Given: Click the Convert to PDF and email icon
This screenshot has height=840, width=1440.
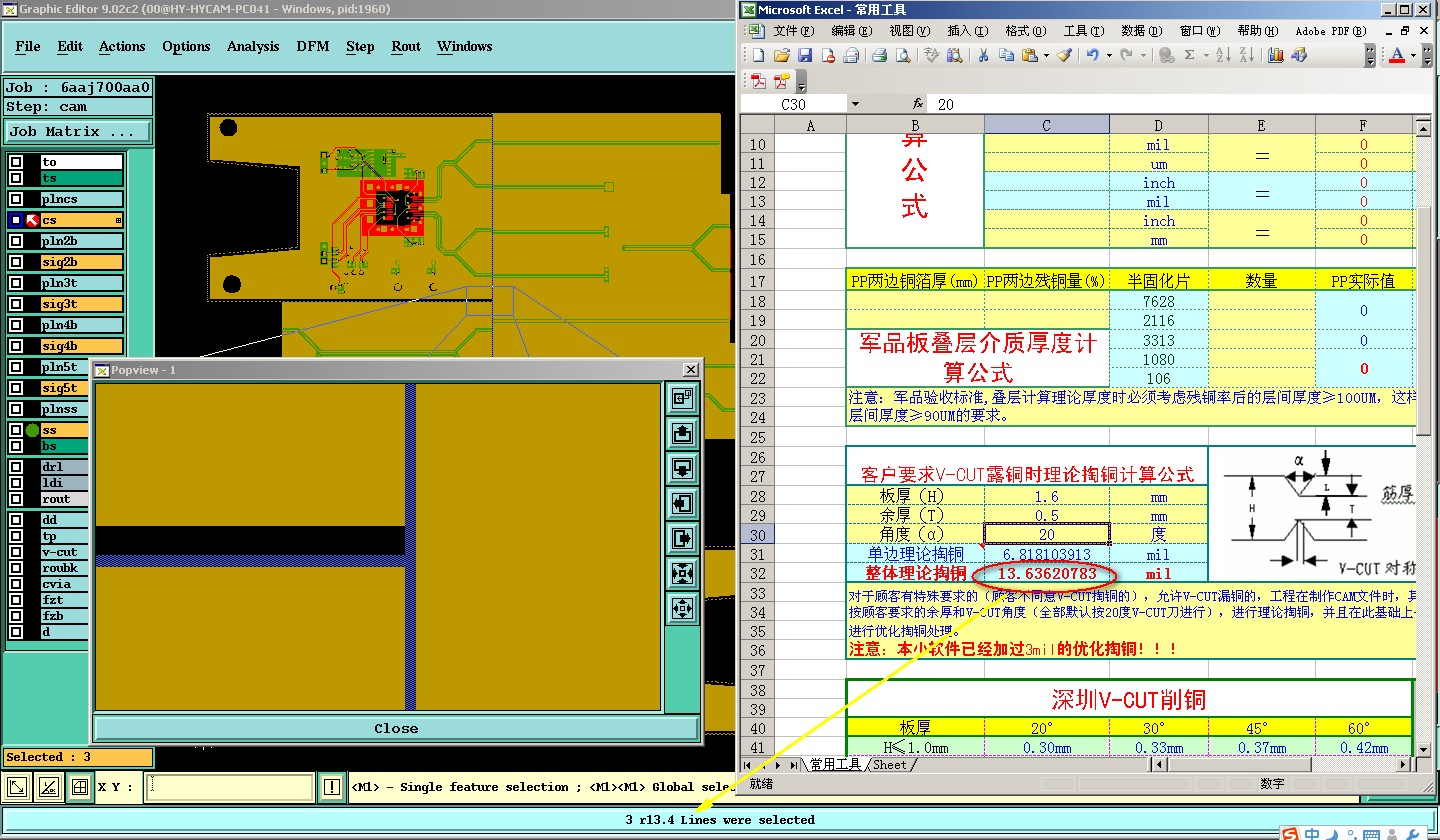Looking at the screenshot, I should coord(781,81).
